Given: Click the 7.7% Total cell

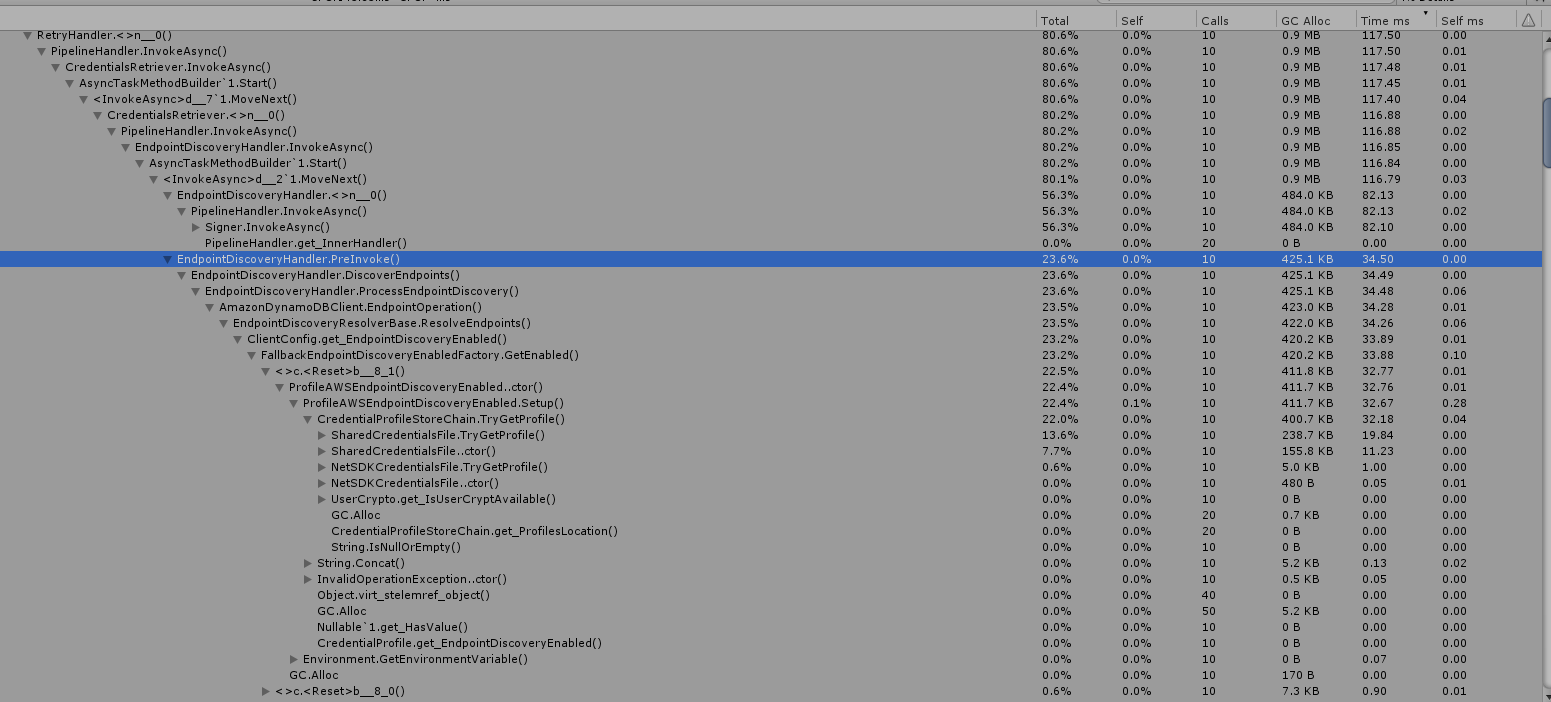Looking at the screenshot, I should 1056,451.
